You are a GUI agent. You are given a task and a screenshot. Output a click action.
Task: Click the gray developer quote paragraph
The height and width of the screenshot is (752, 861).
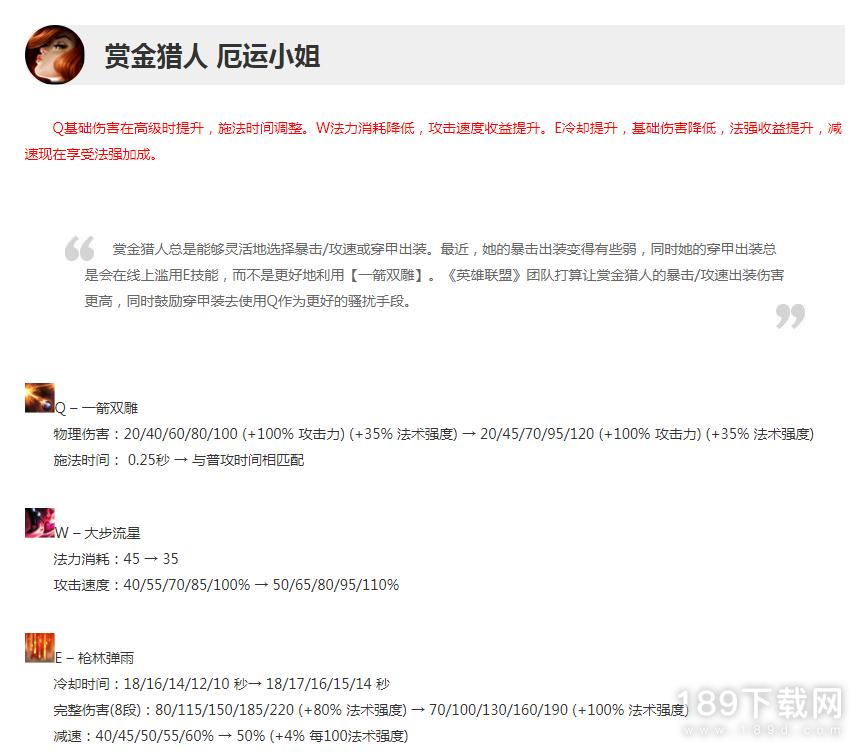point(434,275)
